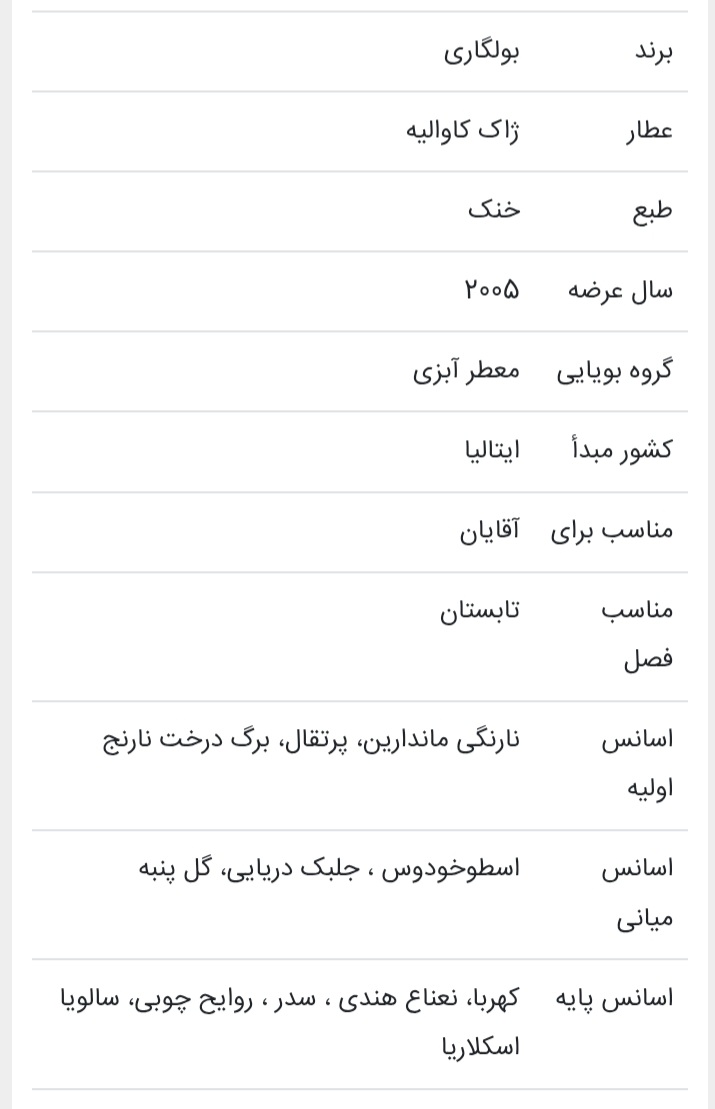Click the season value تابستان
Image resolution: width=715 pixels, height=1109 pixels.
(x=480, y=610)
